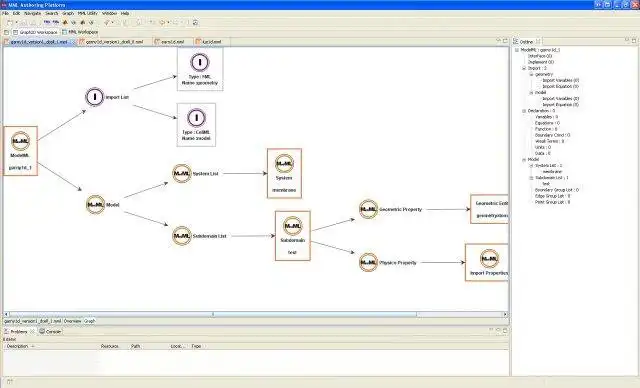Select the import node named geometry
The width and height of the screenshot is (640, 388).
click(200, 69)
